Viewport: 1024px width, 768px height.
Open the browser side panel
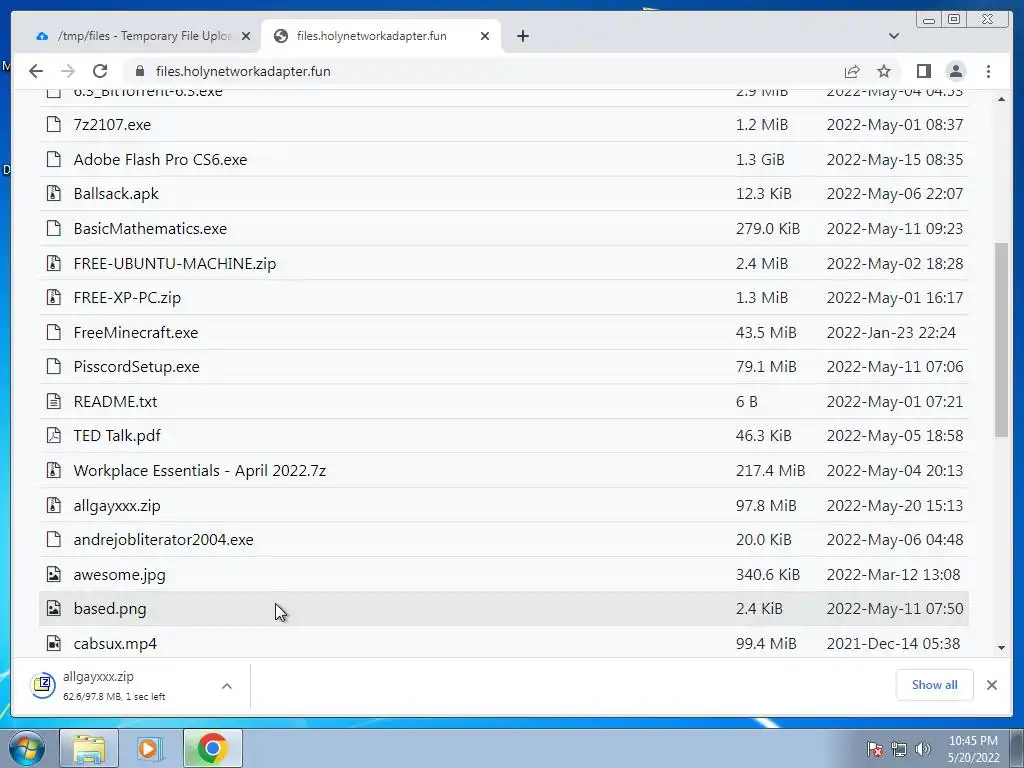[923, 71]
